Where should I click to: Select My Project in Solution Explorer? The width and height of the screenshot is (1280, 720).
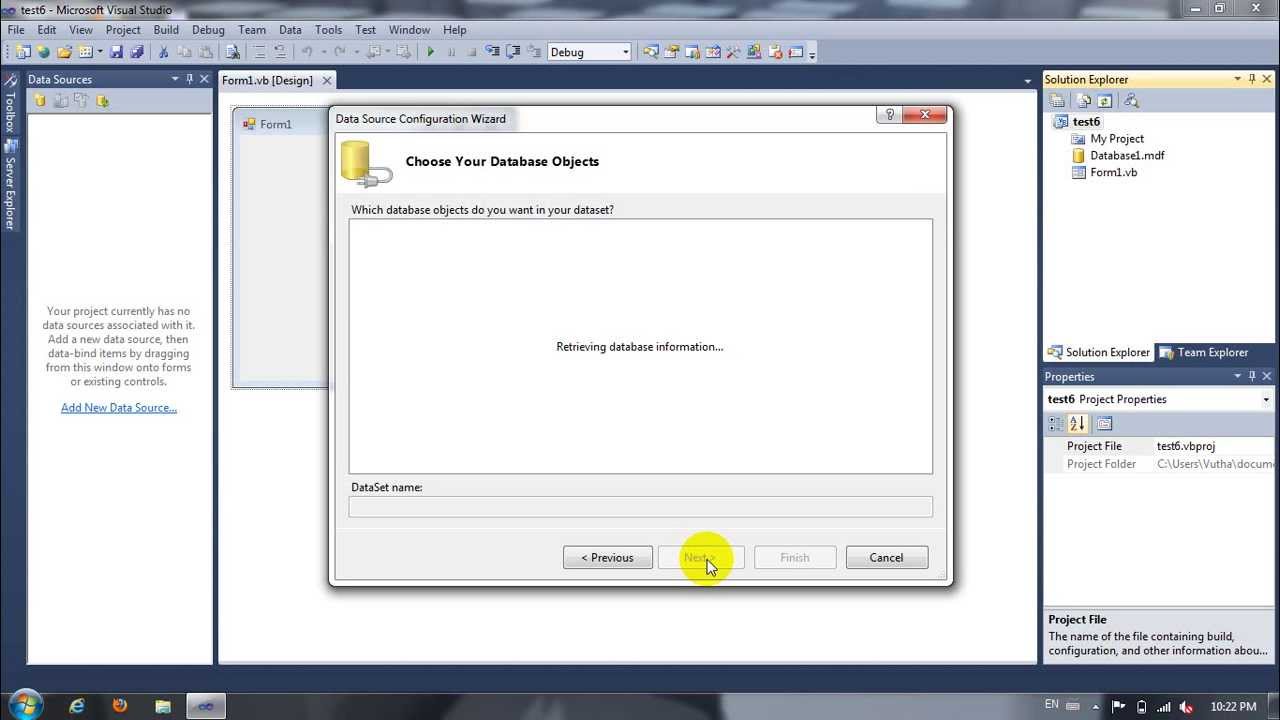[1117, 139]
